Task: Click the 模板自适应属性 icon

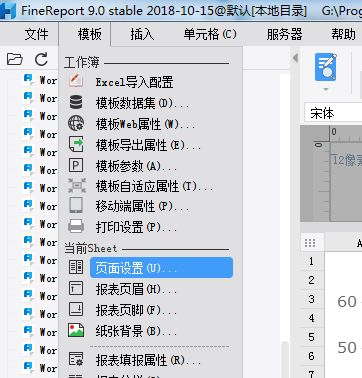Action: tap(77, 185)
